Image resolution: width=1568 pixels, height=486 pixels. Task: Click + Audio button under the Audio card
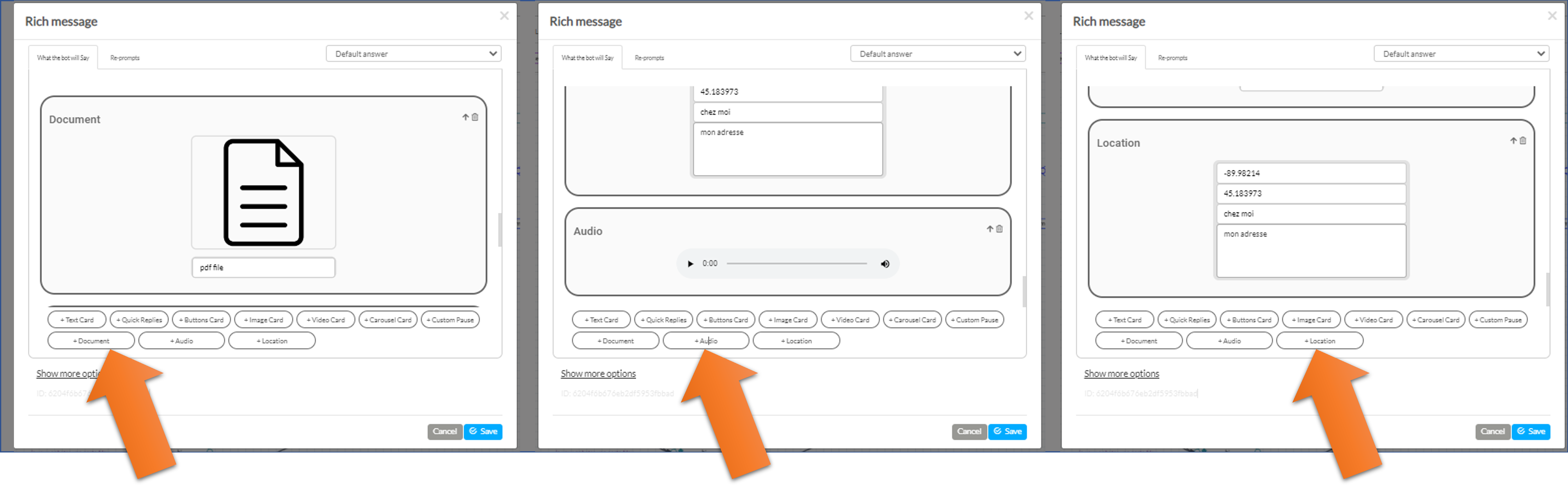pos(706,341)
